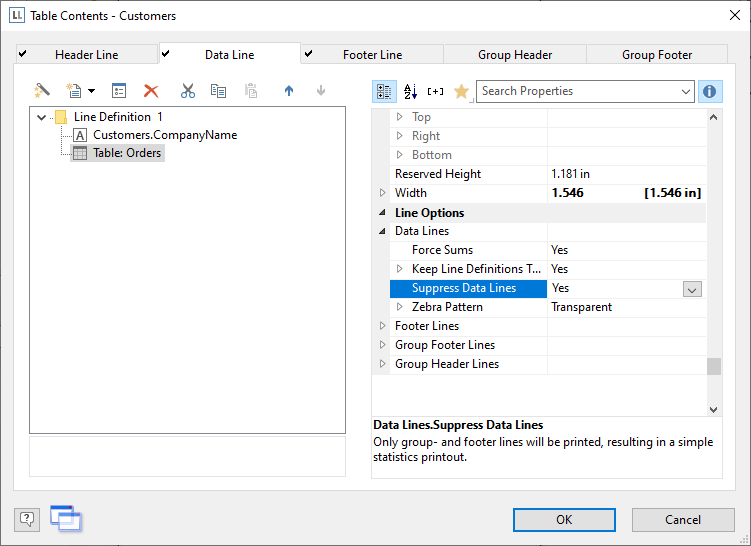Click the yellow star favorites icon
This screenshot has width=751, height=546.
coord(461,92)
